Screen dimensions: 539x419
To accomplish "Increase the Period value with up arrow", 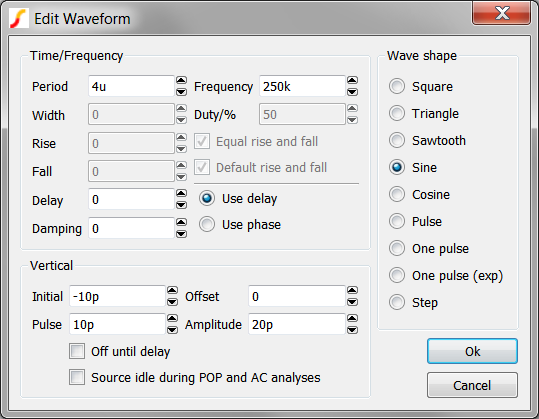I will [x=181, y=80].
